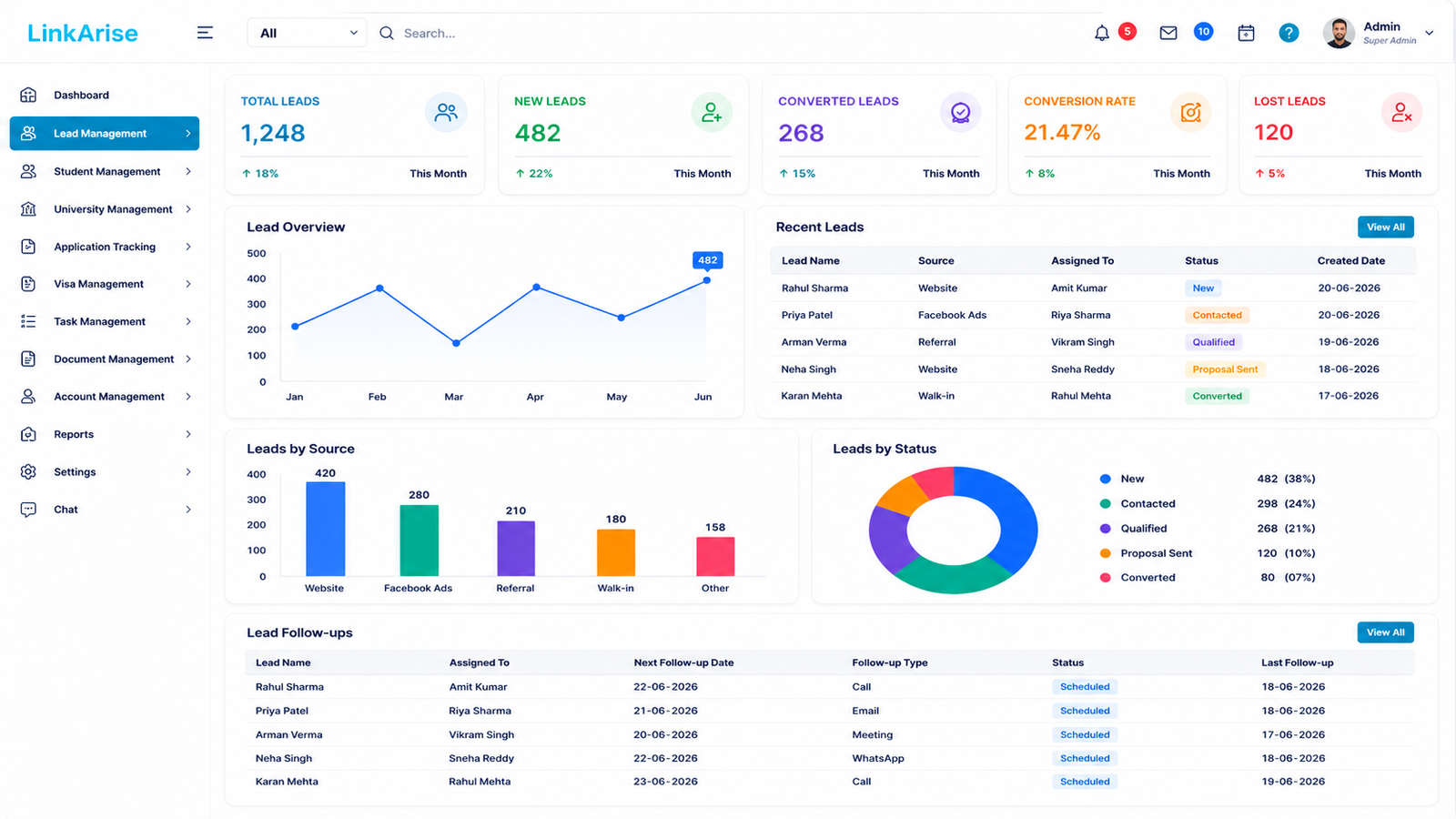Screen dimensions: 1456x819
Task: Click the Meeting follow-up type cell
Action: tap(872, 734)
